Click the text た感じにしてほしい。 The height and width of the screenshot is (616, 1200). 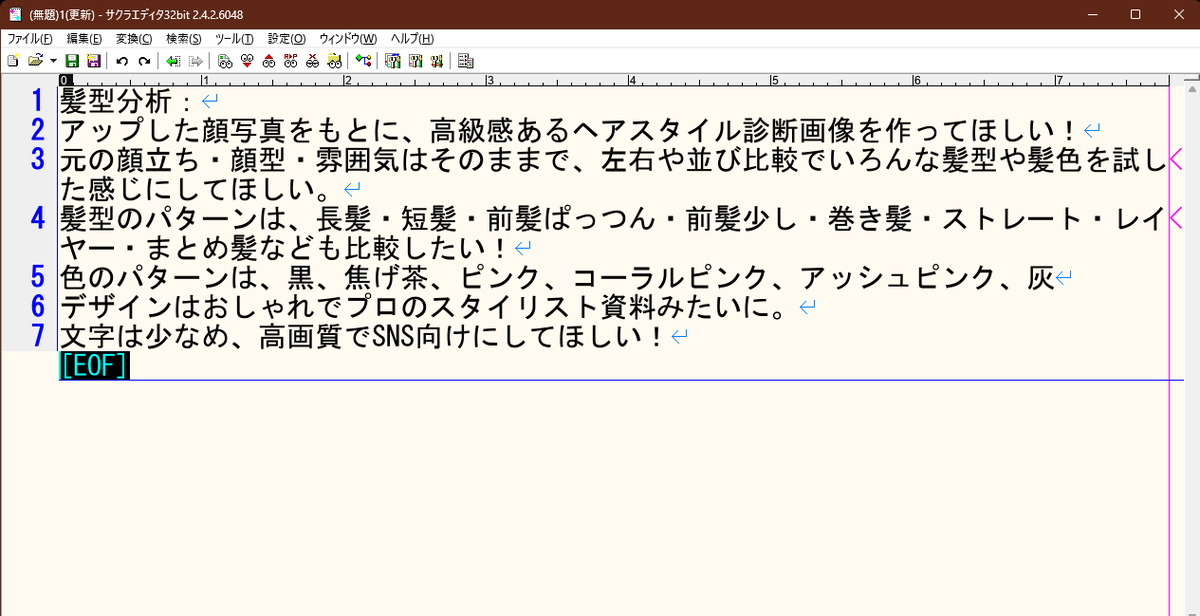coord(198,189)
